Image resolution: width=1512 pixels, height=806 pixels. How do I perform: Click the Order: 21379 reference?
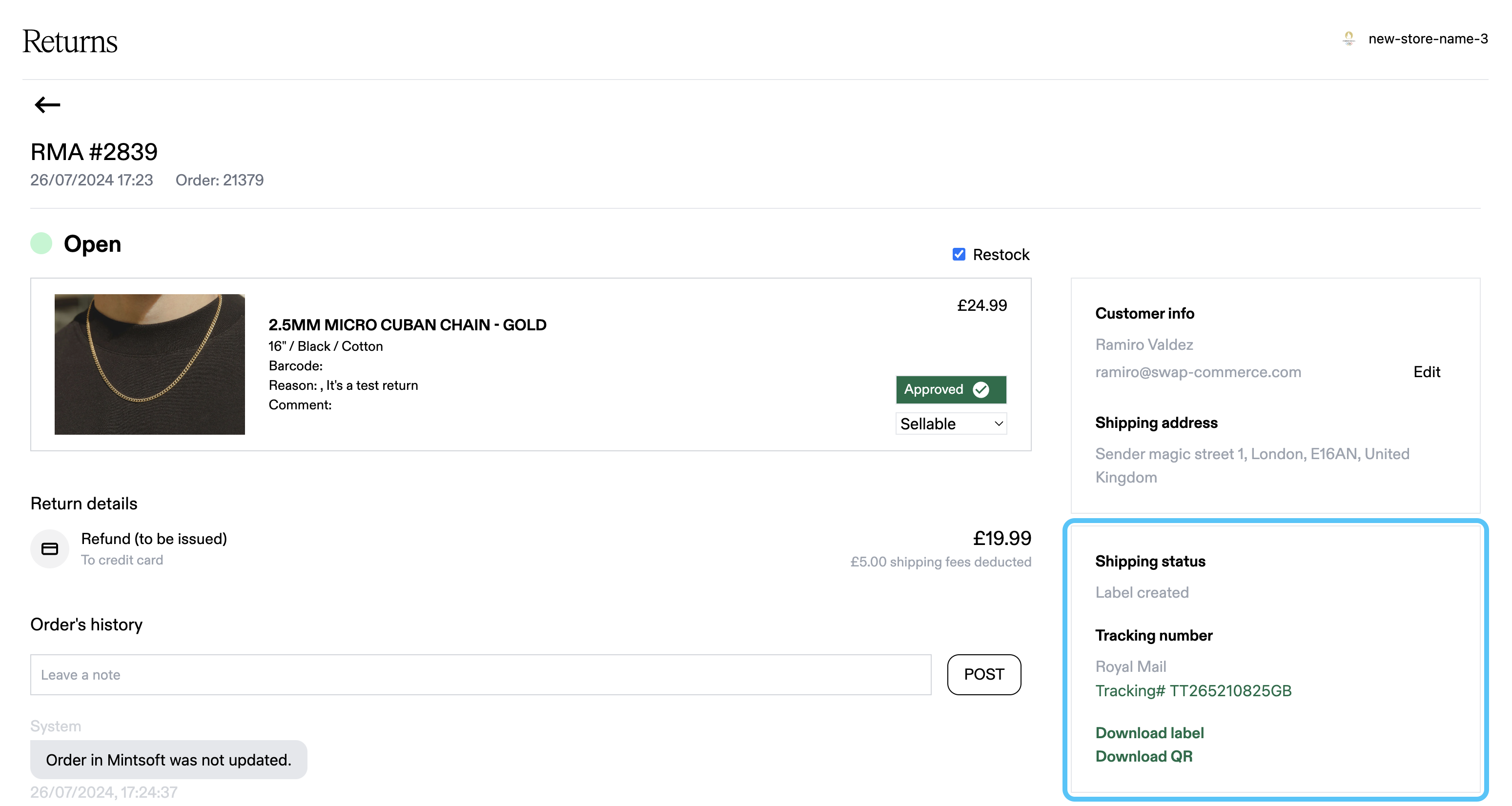pos(220,180)
